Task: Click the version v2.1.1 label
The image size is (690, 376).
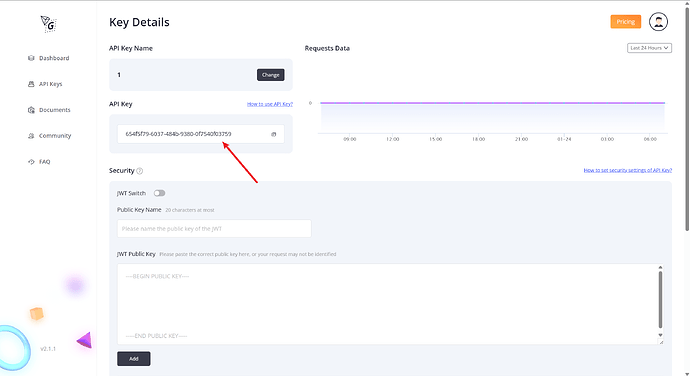Action: click(x=48, y=349)
